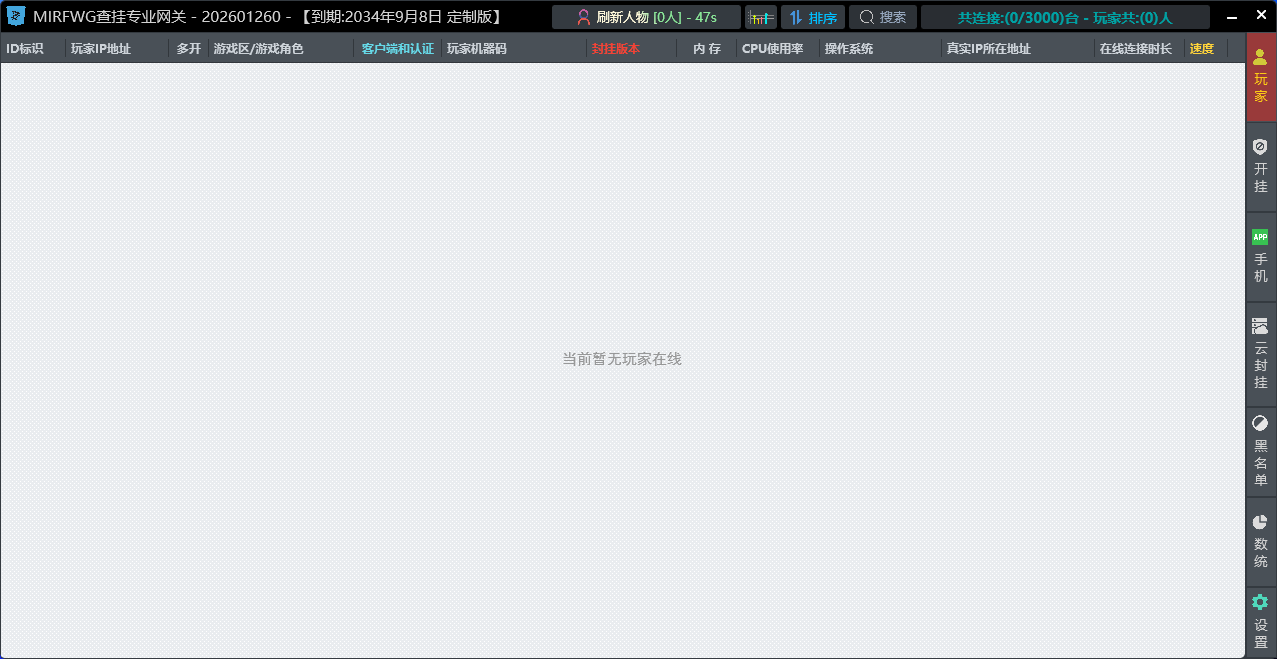Screen dimensions: 1277x659
Task: Open the 排序 sort options
Action: (812, 16)
